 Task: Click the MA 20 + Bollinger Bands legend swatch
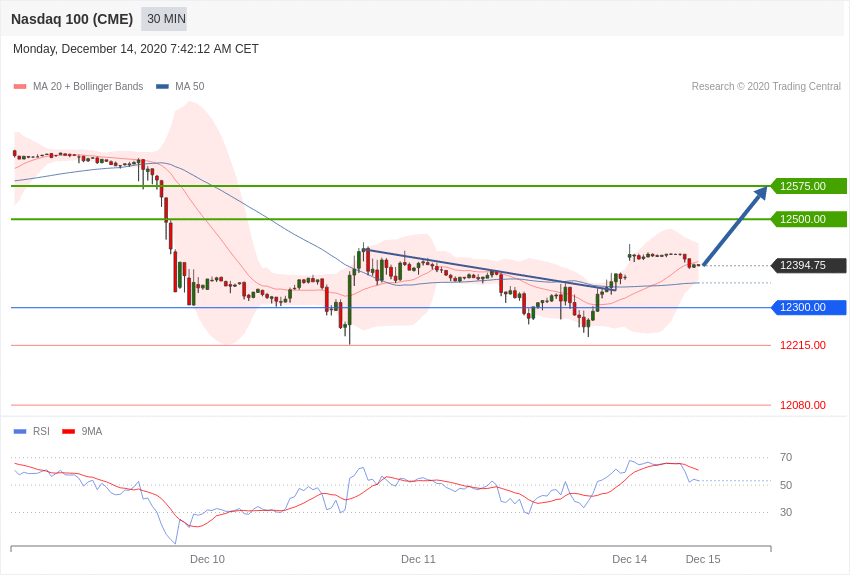click(x=20, y=87)
